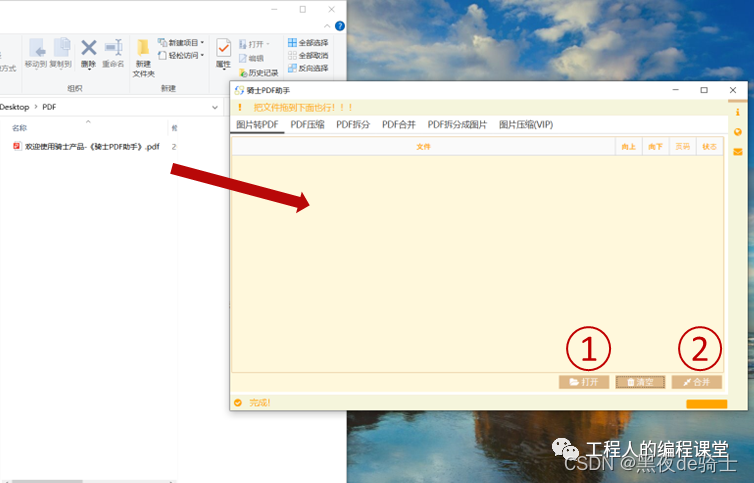Click 历史记录 (History) in Explorer ribbon

(259, 73)
